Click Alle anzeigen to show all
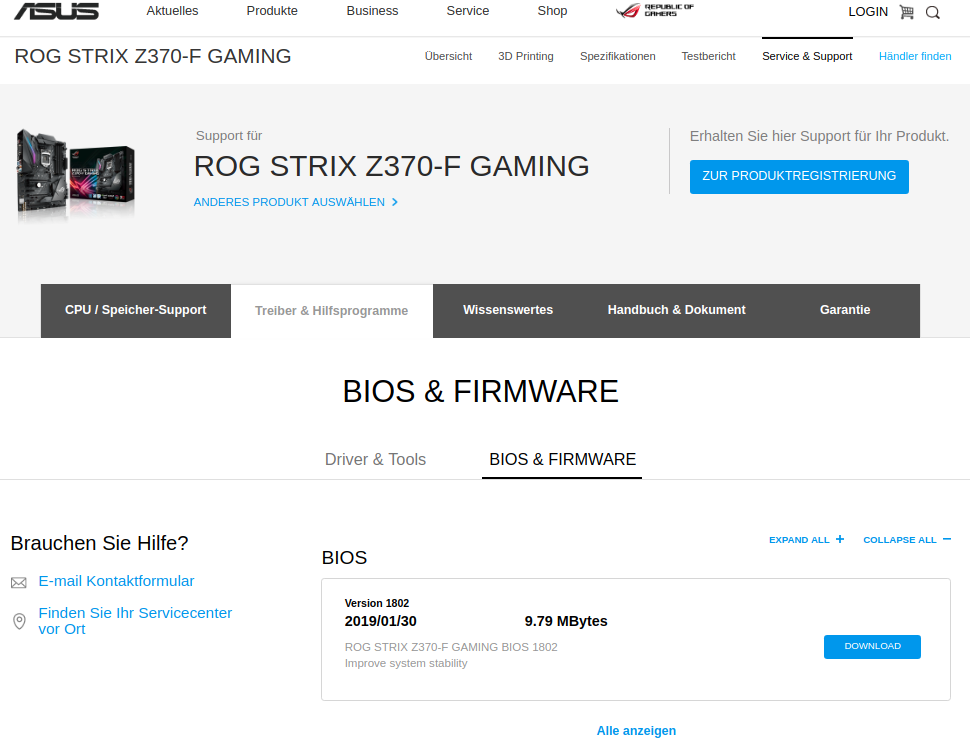The image size is (970, 750). [x=636, y=731]
